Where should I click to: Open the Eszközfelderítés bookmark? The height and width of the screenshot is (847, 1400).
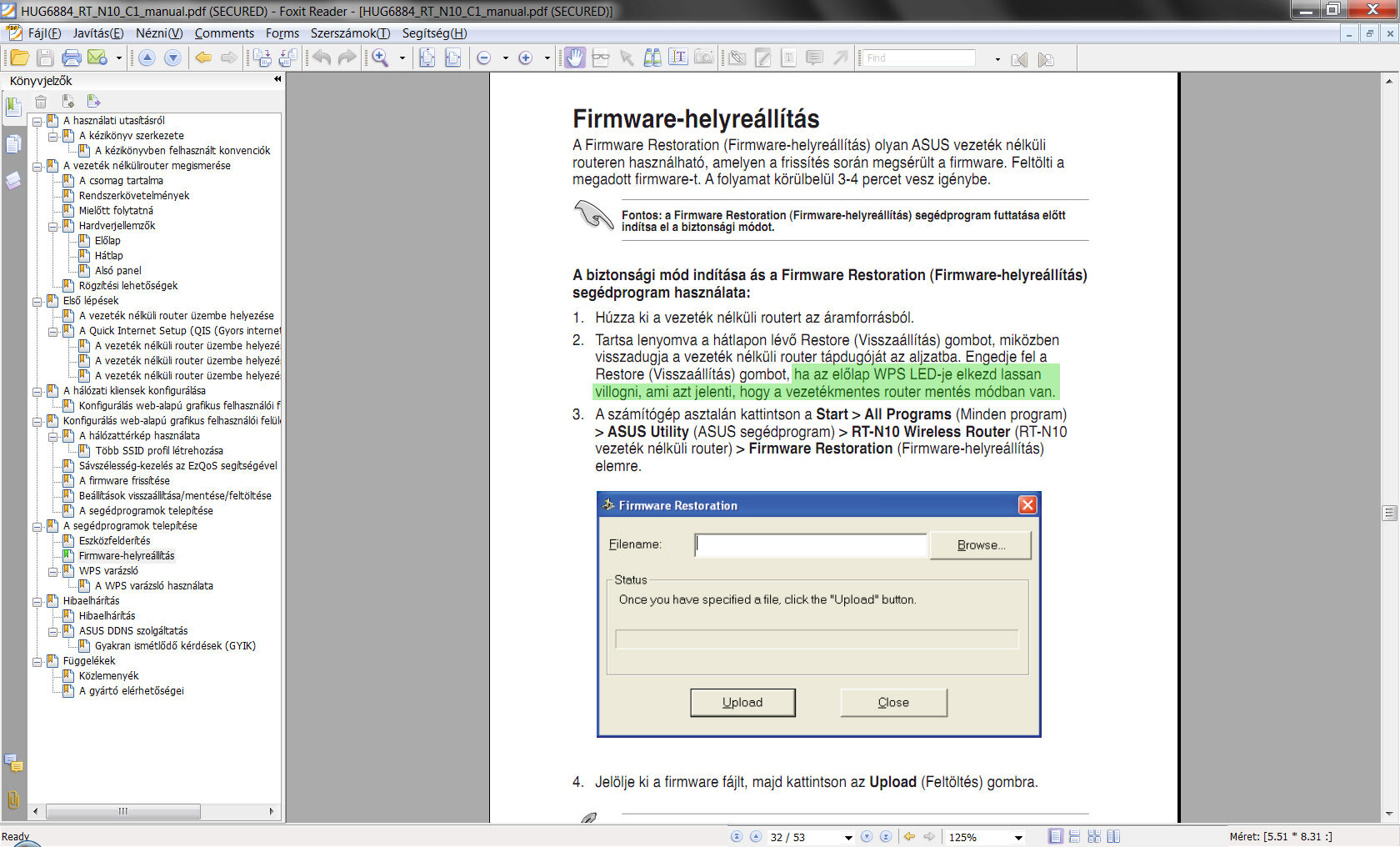pyautogui.click(x=114, y=541)
